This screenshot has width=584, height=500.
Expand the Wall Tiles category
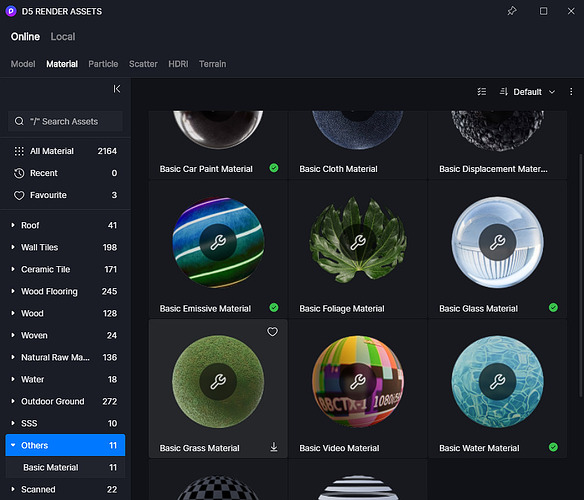coord(13,247)
